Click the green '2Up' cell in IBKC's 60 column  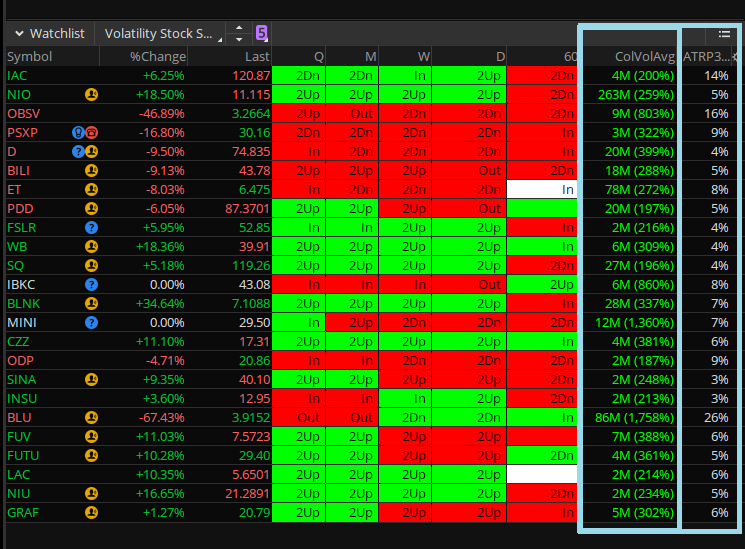(542, 285)
